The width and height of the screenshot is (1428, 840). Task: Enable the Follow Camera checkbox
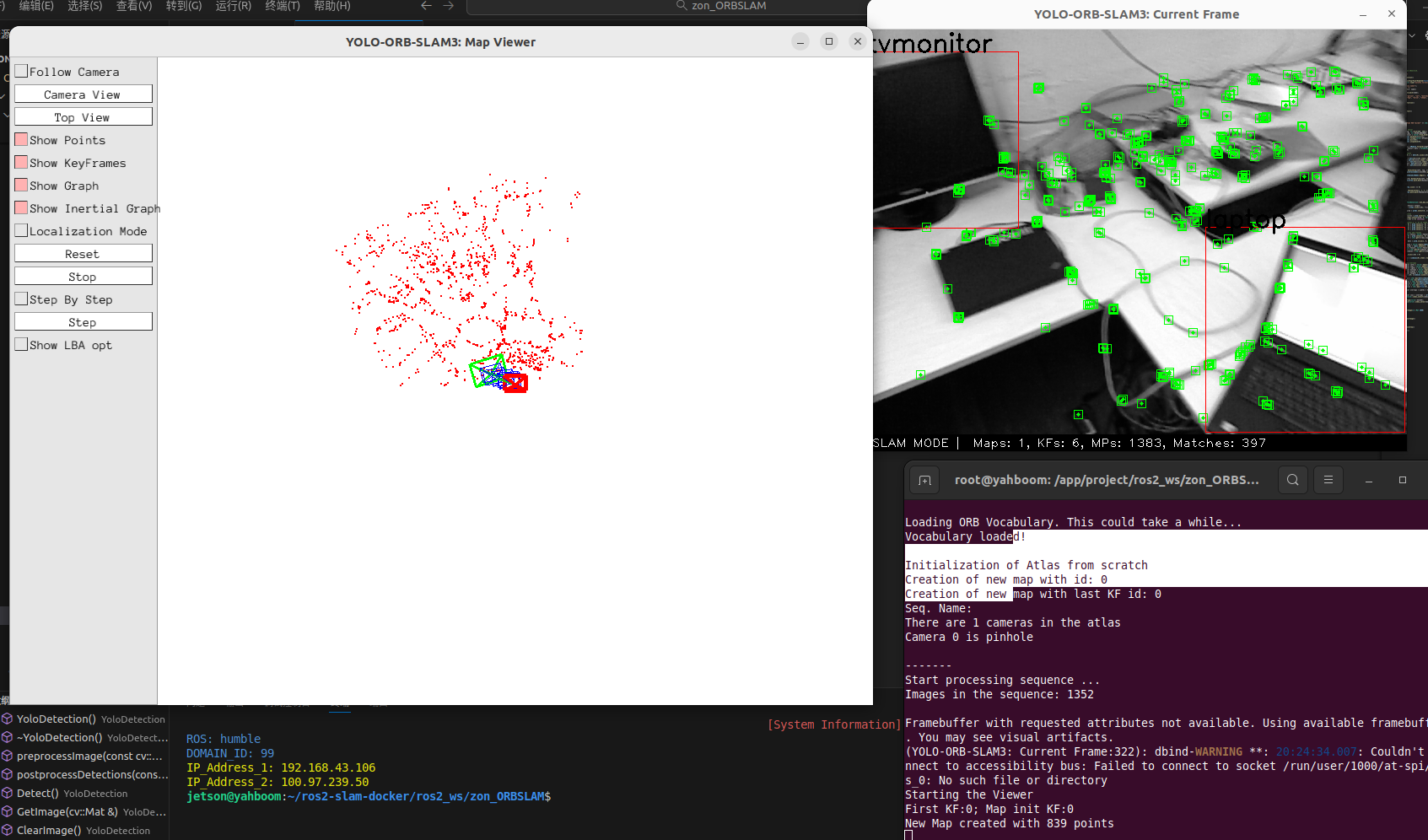[21, 71]
